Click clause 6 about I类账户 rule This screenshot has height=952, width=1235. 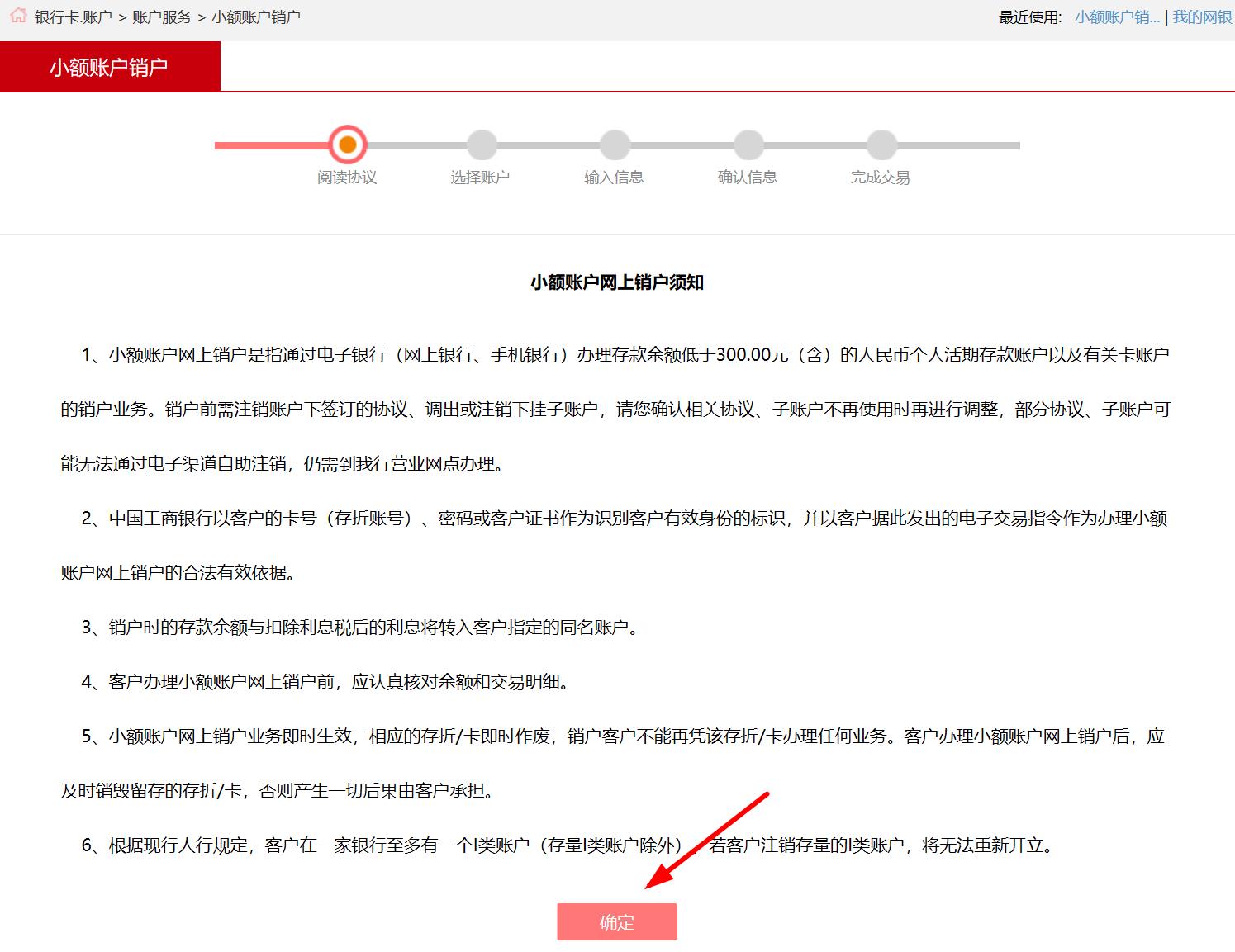(568, 845)
